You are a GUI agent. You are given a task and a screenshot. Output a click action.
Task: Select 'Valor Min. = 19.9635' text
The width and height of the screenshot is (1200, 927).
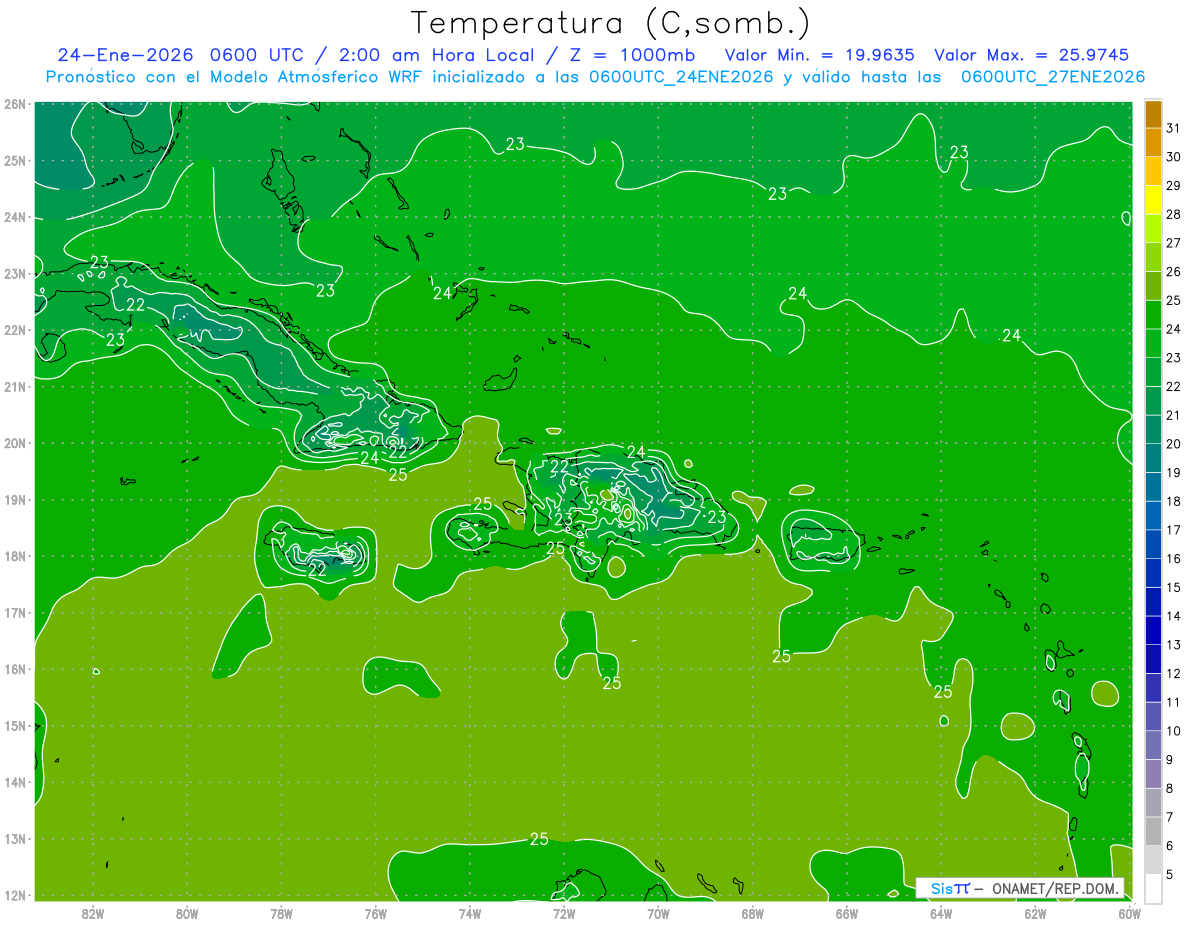point(820,55)
